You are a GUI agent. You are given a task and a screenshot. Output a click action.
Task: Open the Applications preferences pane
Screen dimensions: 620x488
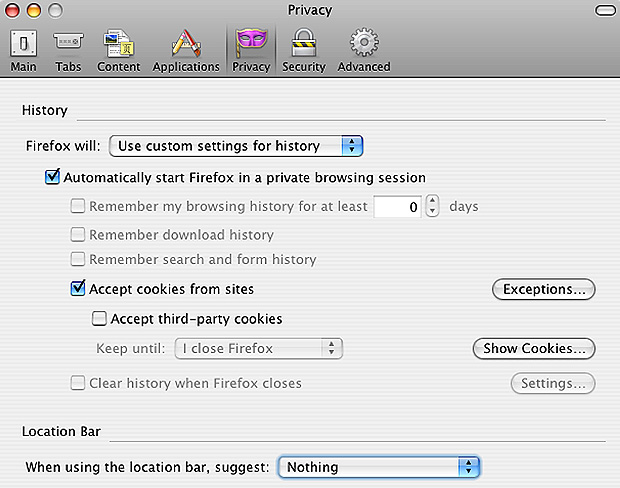(x=186, y=51)
